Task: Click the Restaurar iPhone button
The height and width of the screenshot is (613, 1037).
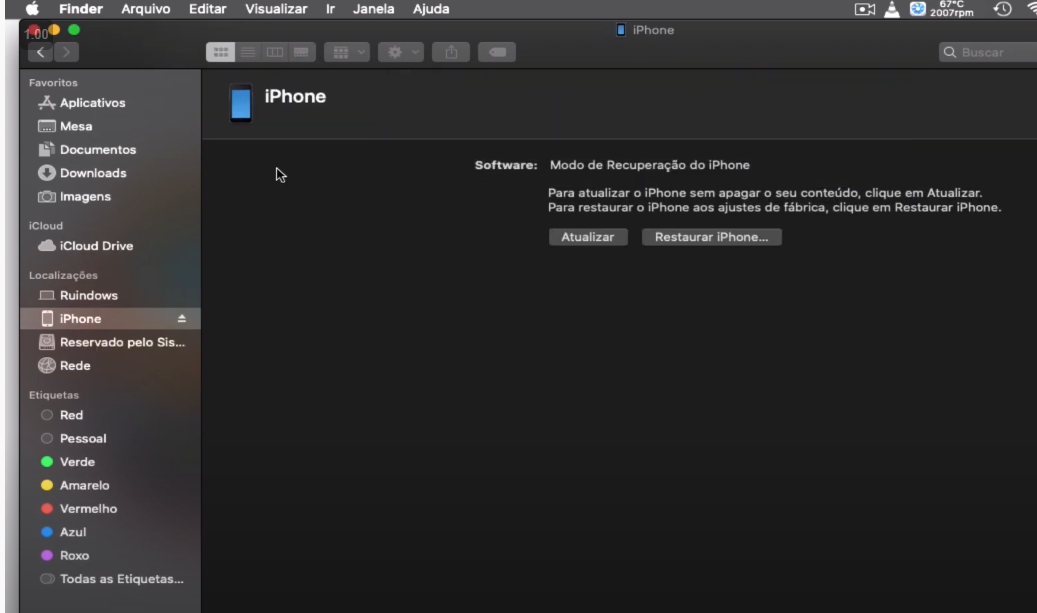Action: (x=711, y=237)
